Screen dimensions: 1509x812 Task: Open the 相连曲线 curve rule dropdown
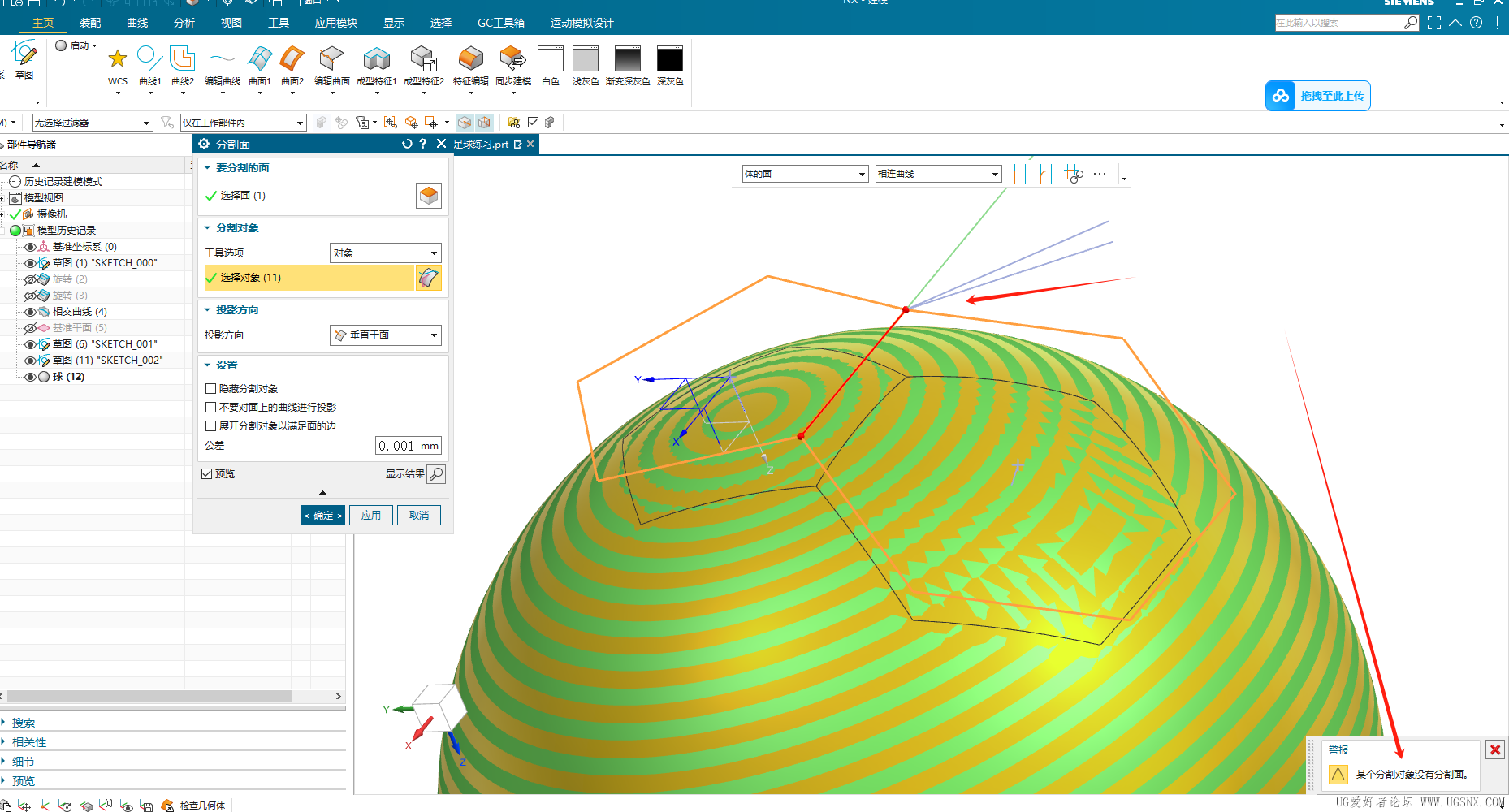(939, 174)
